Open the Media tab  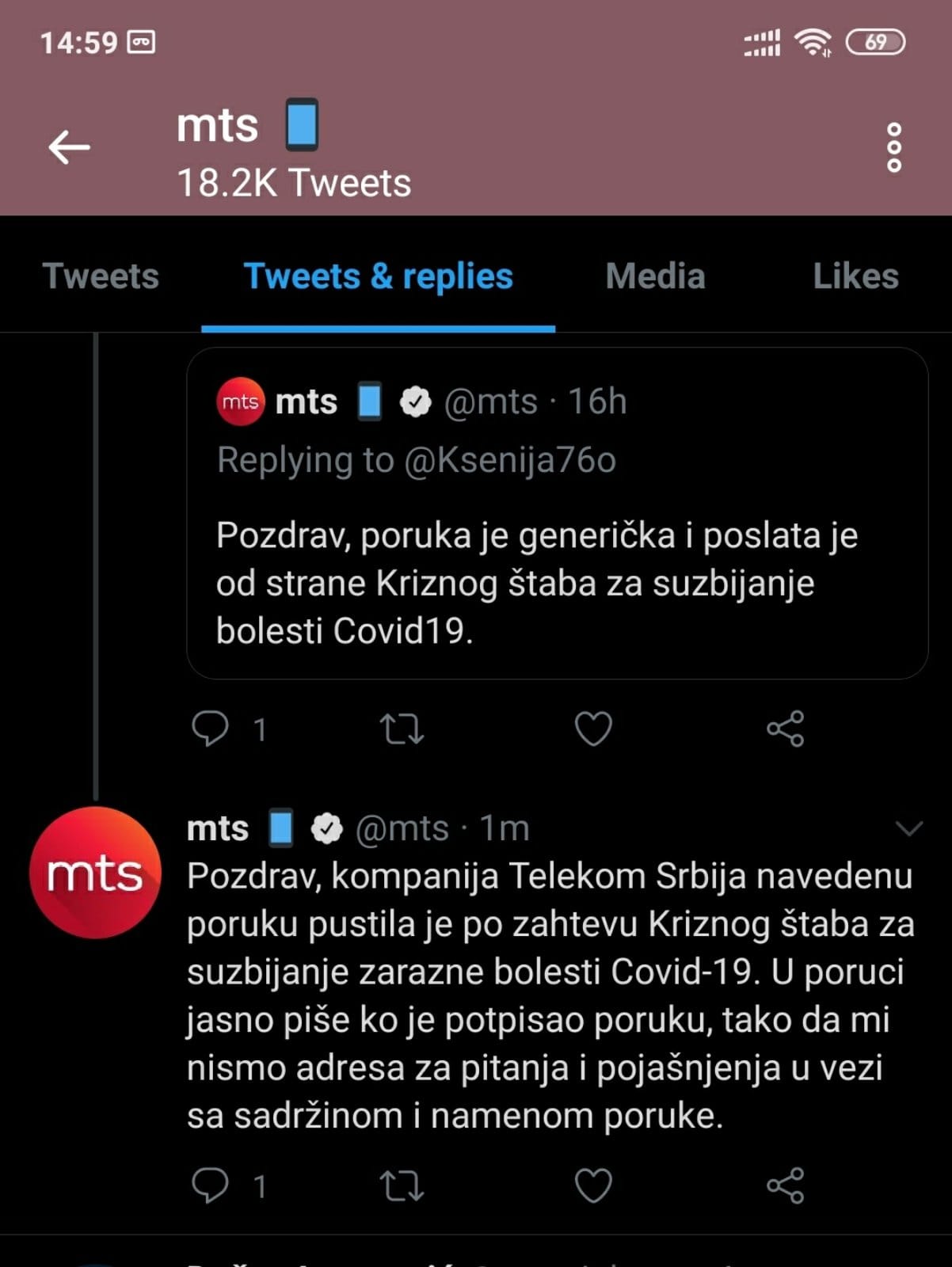655,276
